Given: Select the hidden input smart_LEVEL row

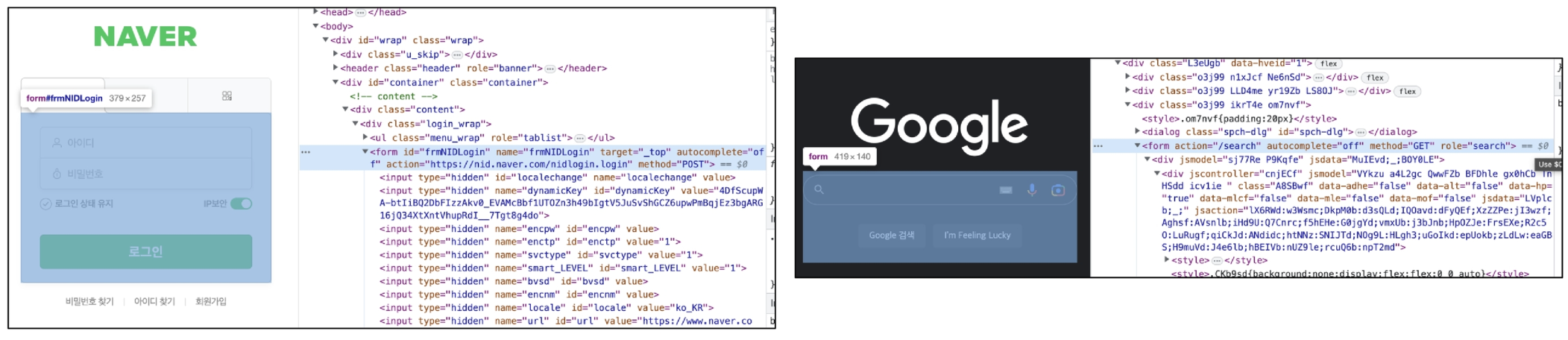Looking at the screenshot, I should coord(563,268).
